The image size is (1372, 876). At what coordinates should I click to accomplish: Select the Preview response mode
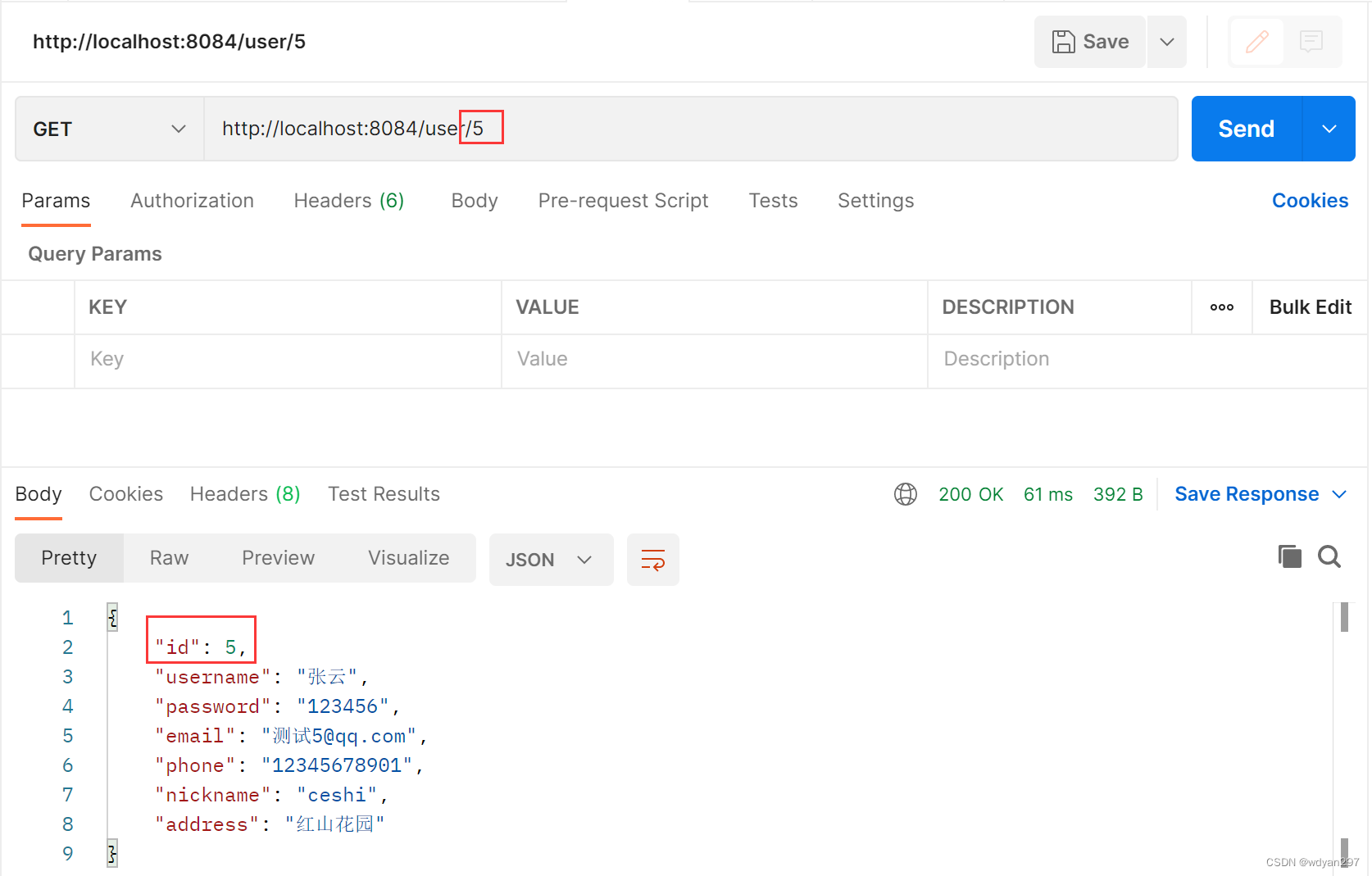[278, 557]
